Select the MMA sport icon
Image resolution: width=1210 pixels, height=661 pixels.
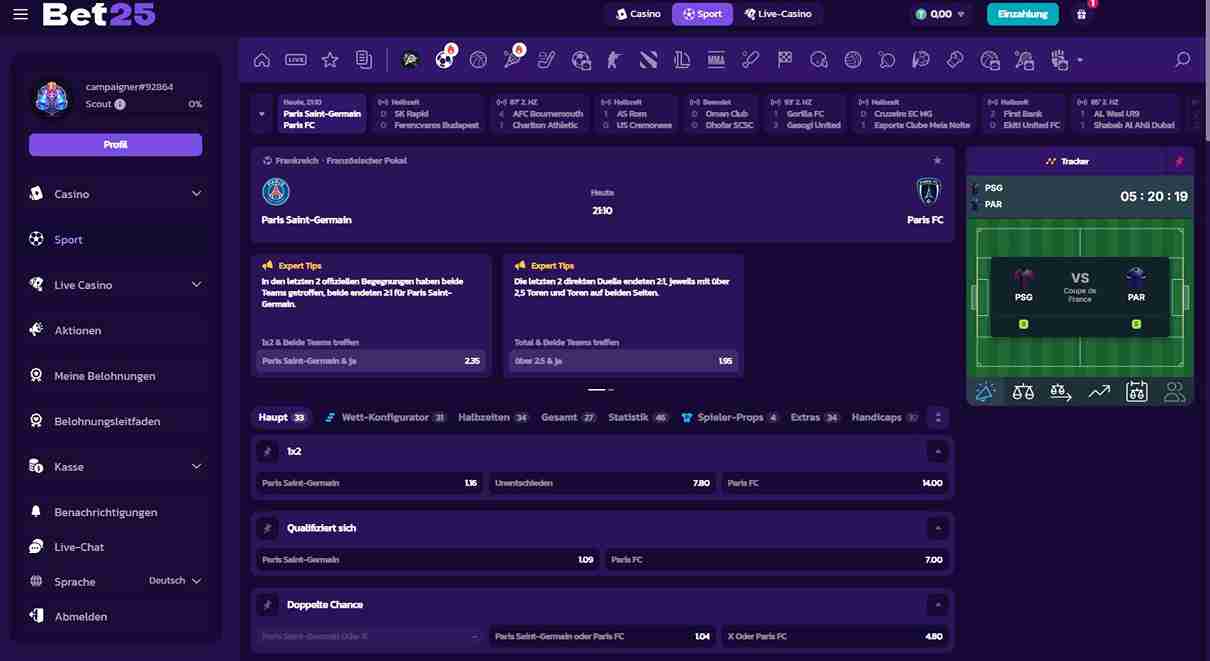(716, 60)
